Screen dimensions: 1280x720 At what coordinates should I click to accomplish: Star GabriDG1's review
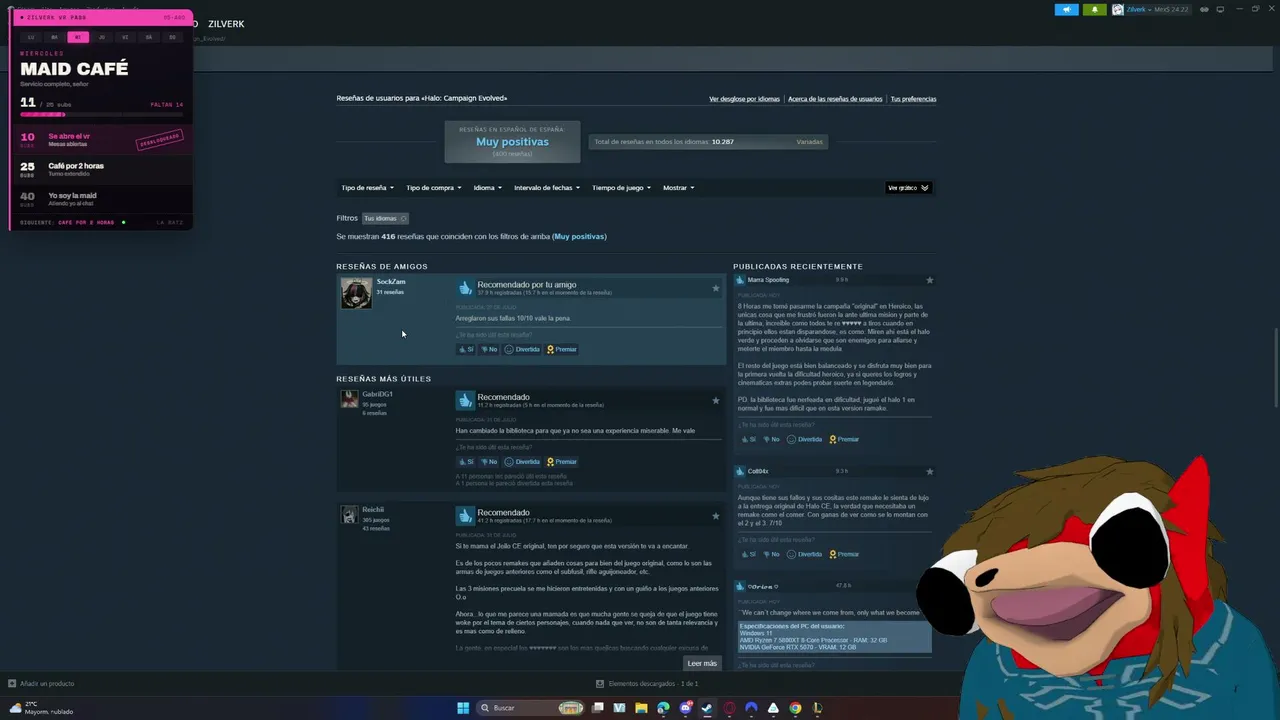pos(715,400)
